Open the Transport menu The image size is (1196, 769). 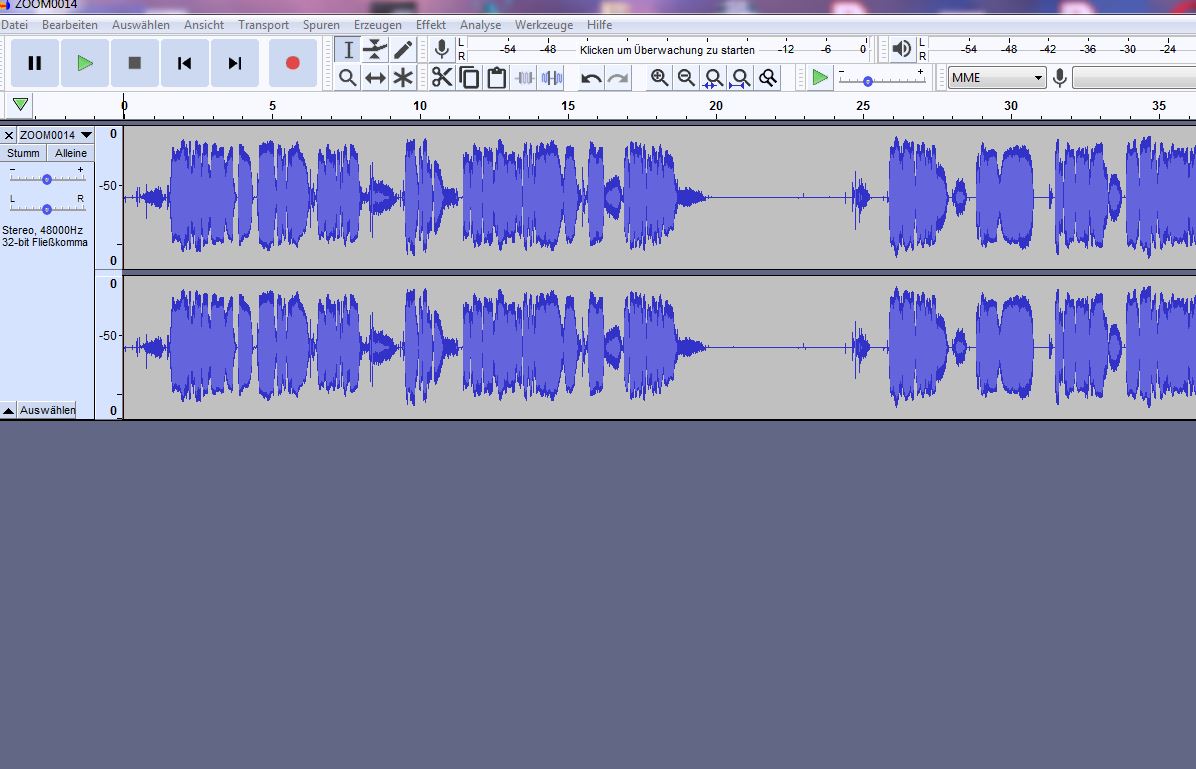pos(263,25)
